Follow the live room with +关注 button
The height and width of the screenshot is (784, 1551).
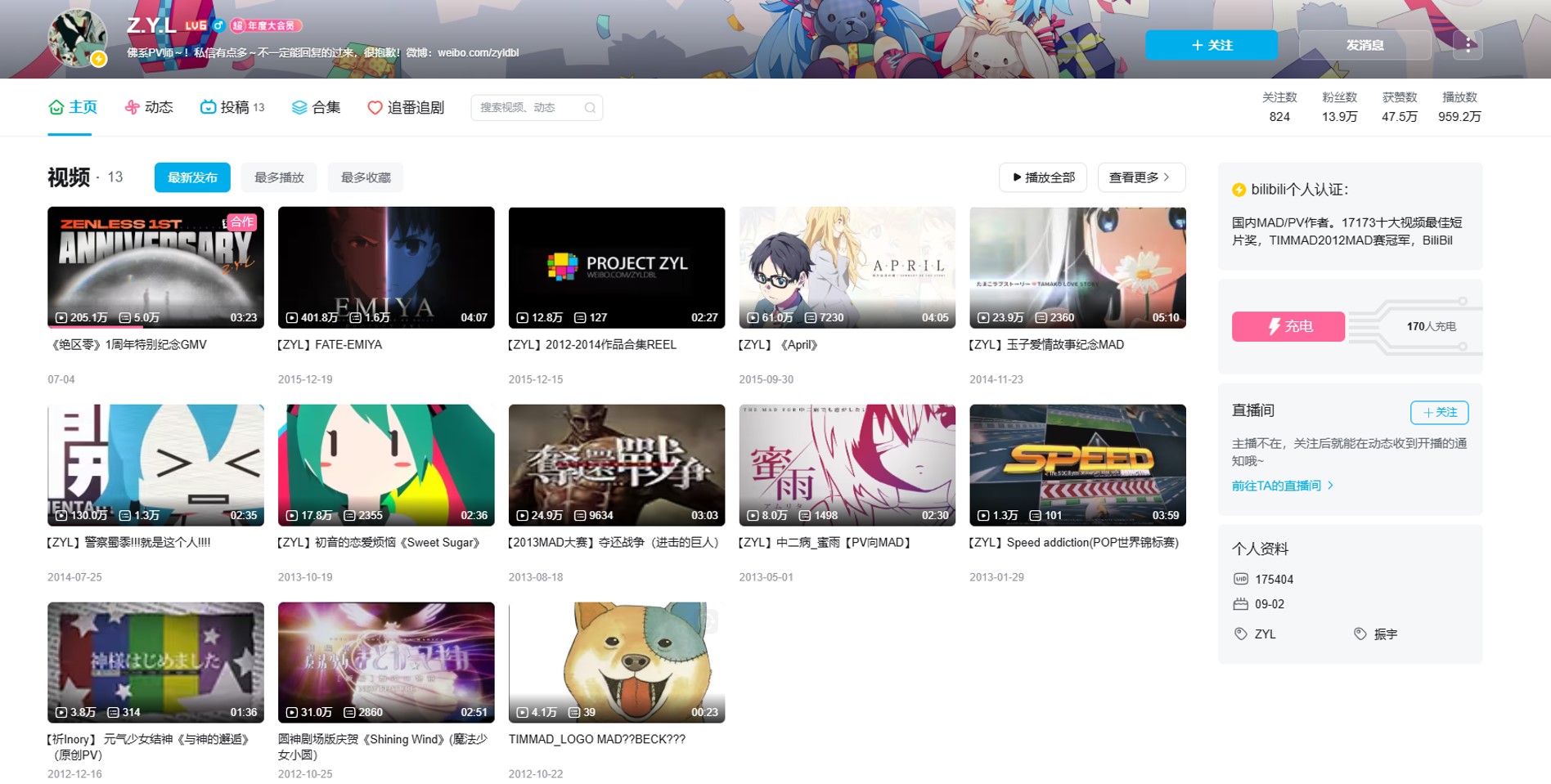(1439, 412)
